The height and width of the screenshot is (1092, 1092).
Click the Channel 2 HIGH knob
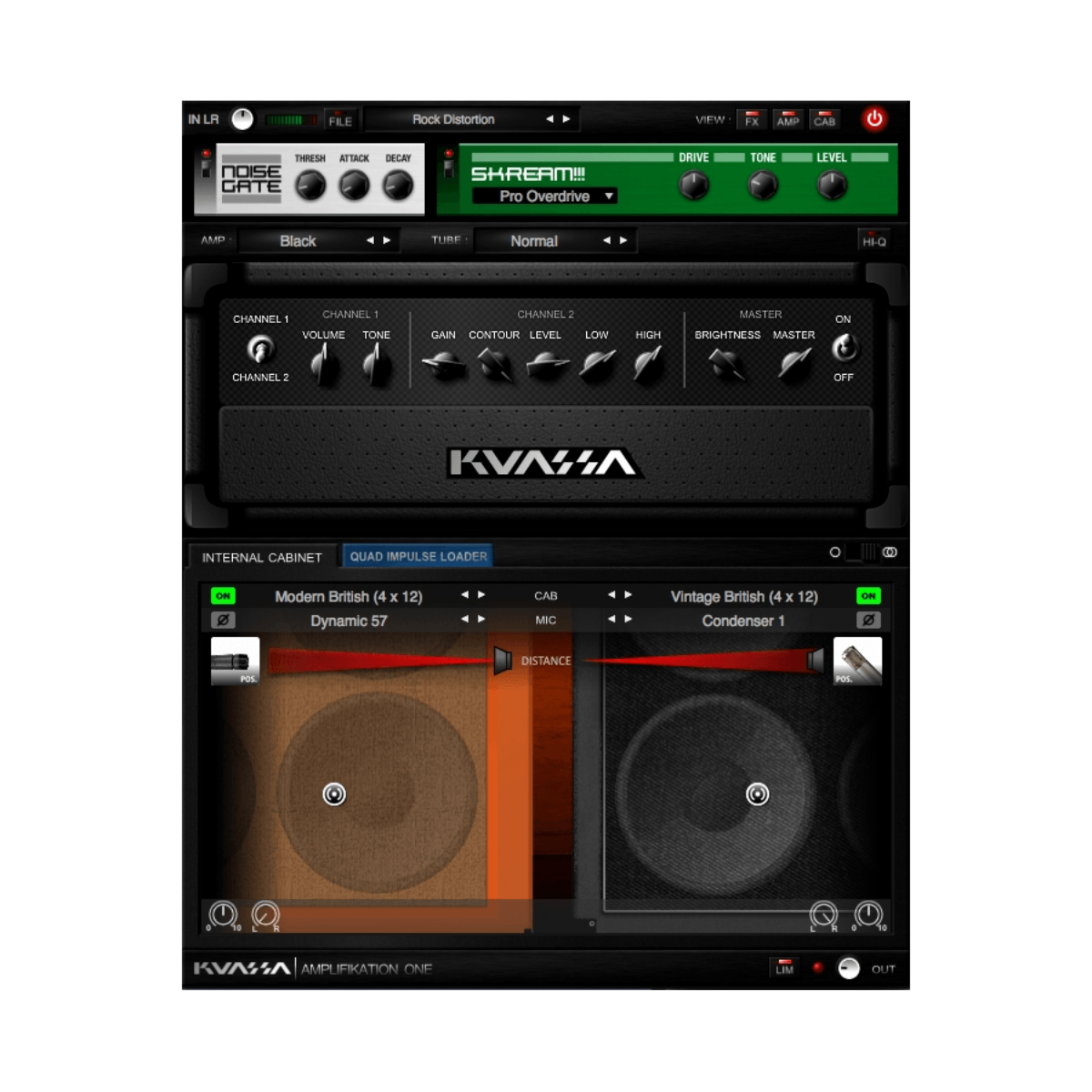648,365
